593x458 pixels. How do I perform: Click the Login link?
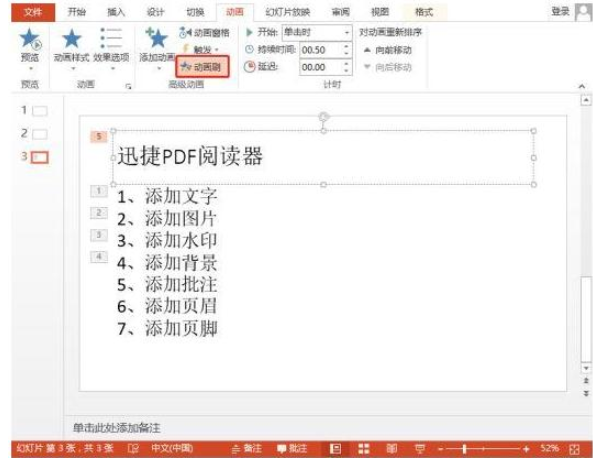pos(560,12)
